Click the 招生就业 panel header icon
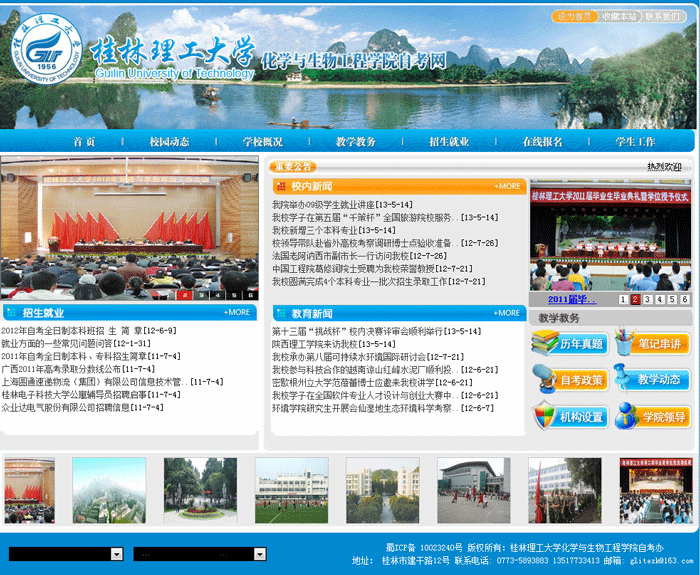Viewport: 700px width, 575px height. [x=12, y=312]
